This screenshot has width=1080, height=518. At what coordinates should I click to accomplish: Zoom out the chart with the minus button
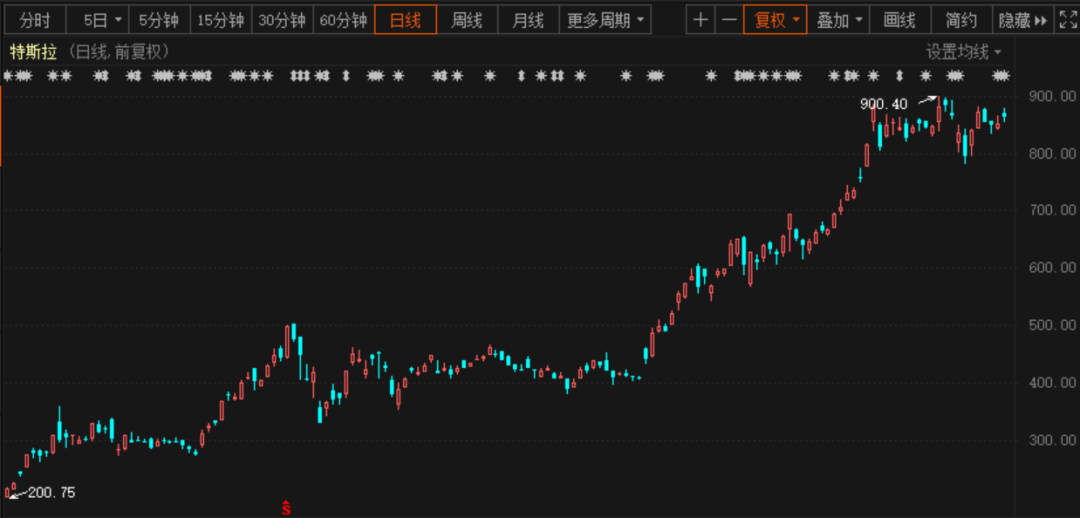[729, 20]
